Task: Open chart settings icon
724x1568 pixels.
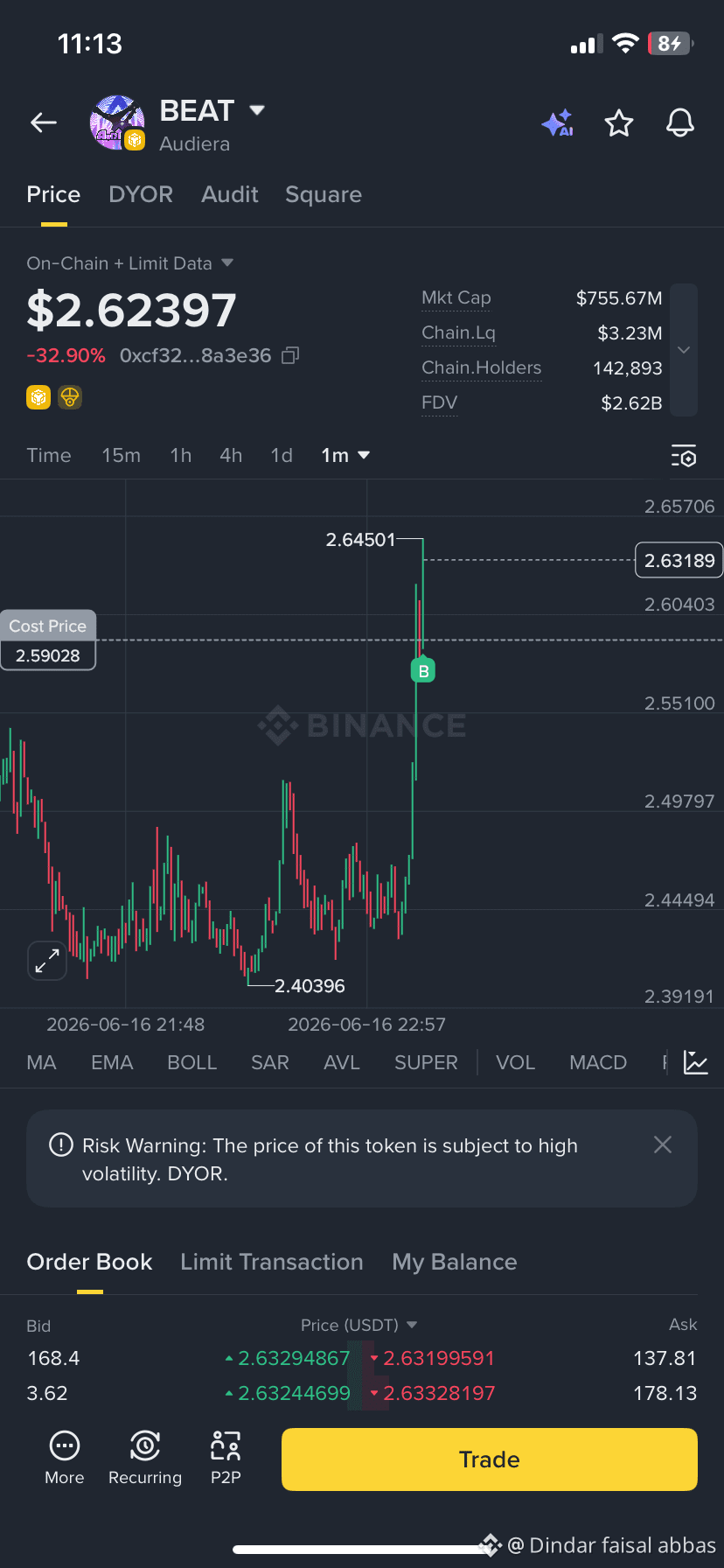Action: tap(684, 456)
